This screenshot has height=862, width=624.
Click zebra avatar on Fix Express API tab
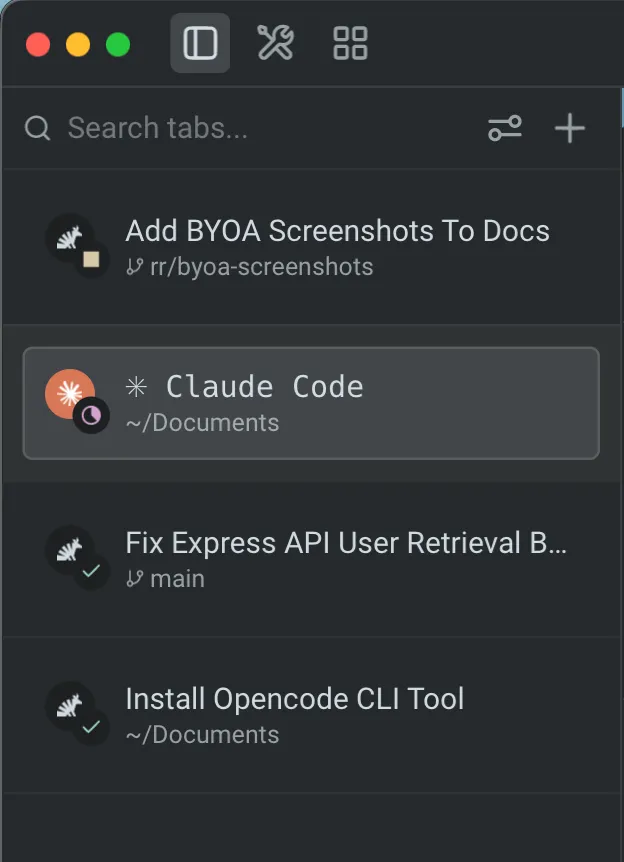pyautogui.click(x=69, y=550)
